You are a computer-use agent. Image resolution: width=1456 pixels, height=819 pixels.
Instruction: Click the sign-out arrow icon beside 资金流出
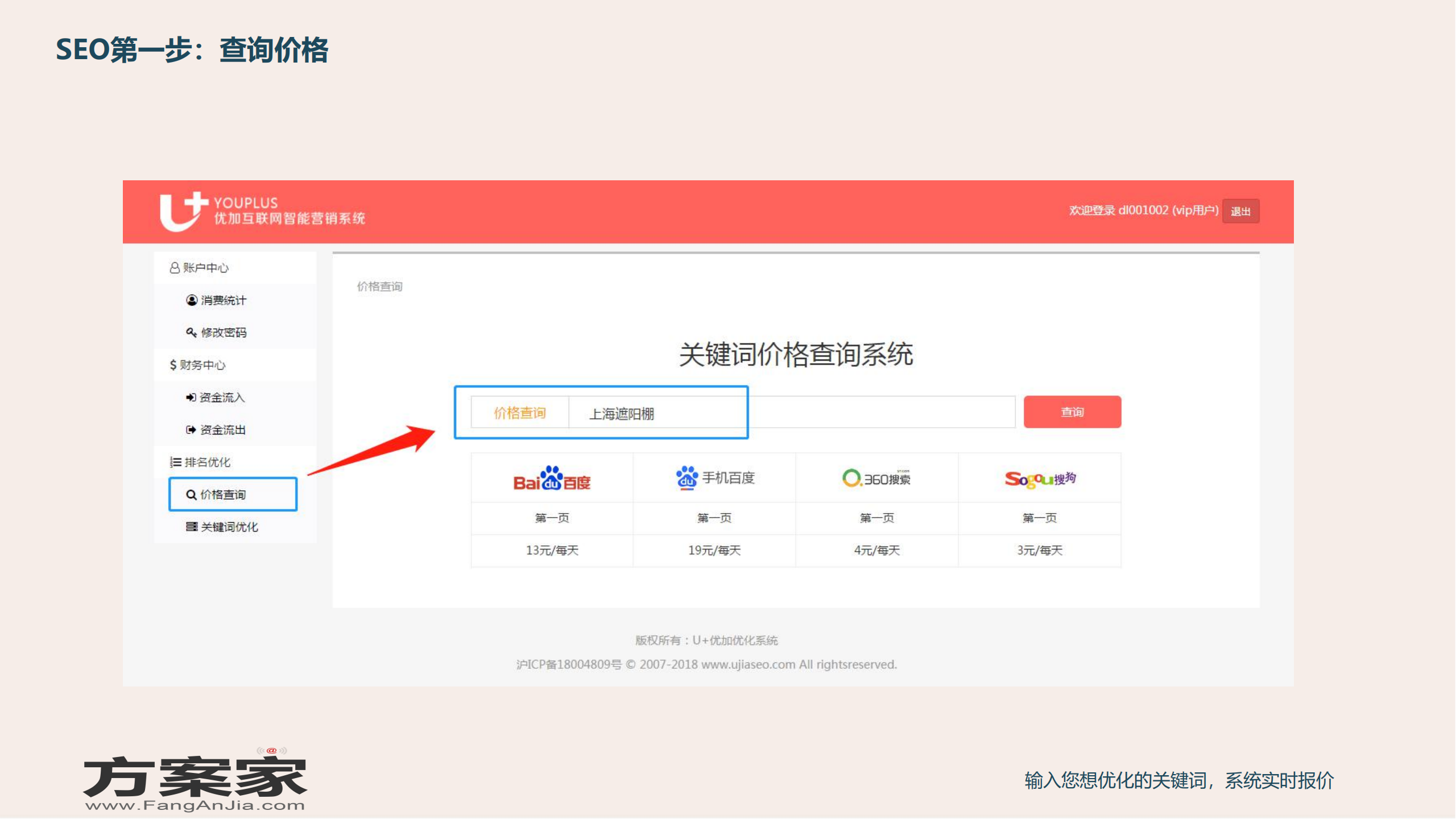click(191, 430)
